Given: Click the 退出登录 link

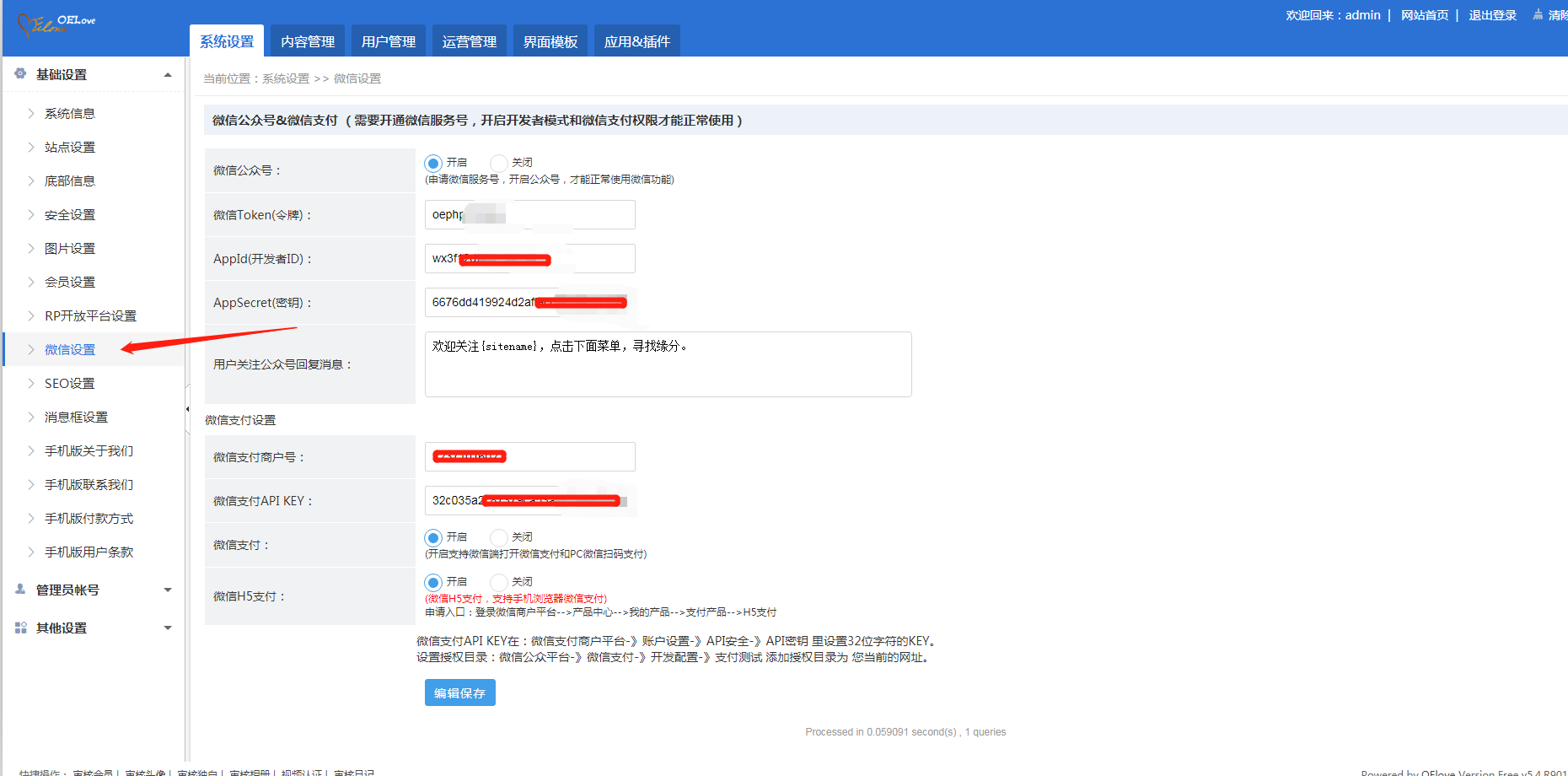Looking at the screenshot, I should click(x=1492, y=15).
